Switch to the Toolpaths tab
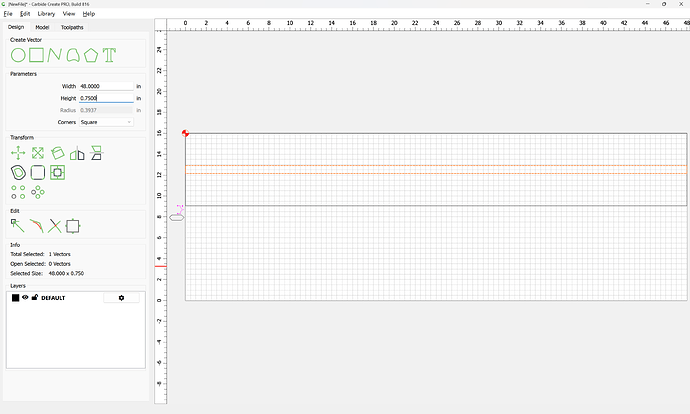The height and width of the screenshot is (414, 690). 72,27
